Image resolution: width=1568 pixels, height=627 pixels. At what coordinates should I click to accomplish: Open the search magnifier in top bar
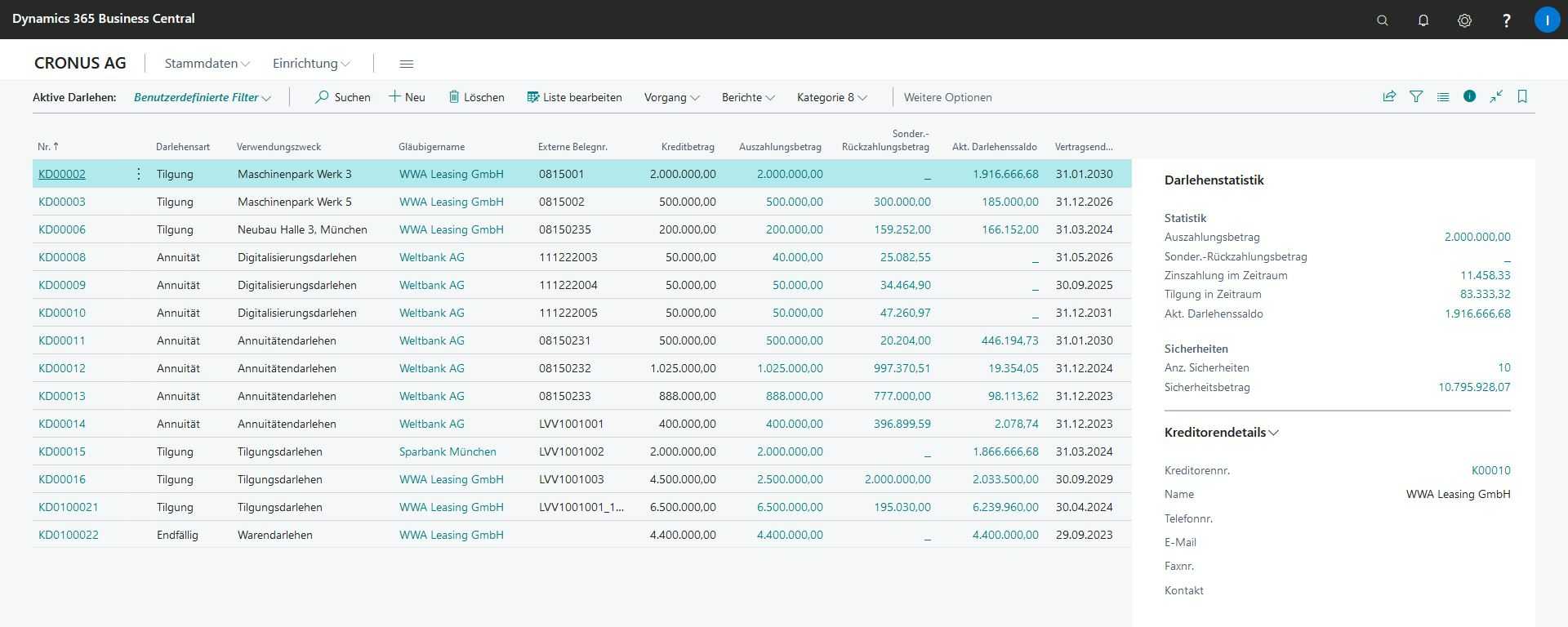(1382, 20)
